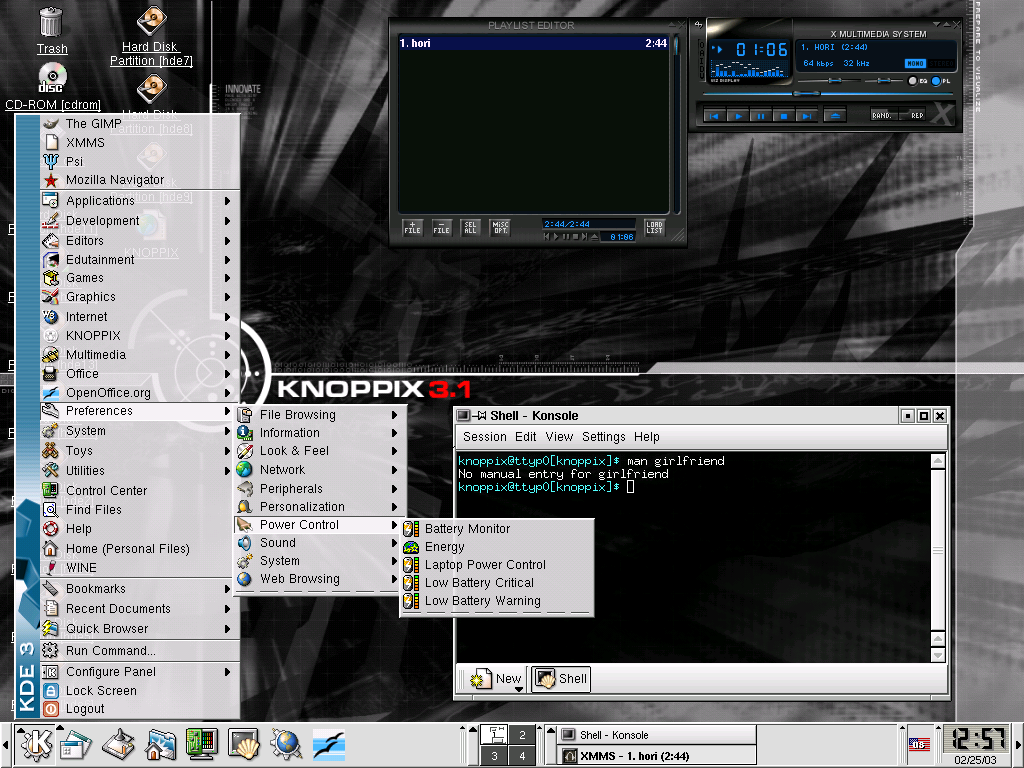1024x768 pixels.
Task: Expand the Look & Feel submenu
Action: click(319, 451)
